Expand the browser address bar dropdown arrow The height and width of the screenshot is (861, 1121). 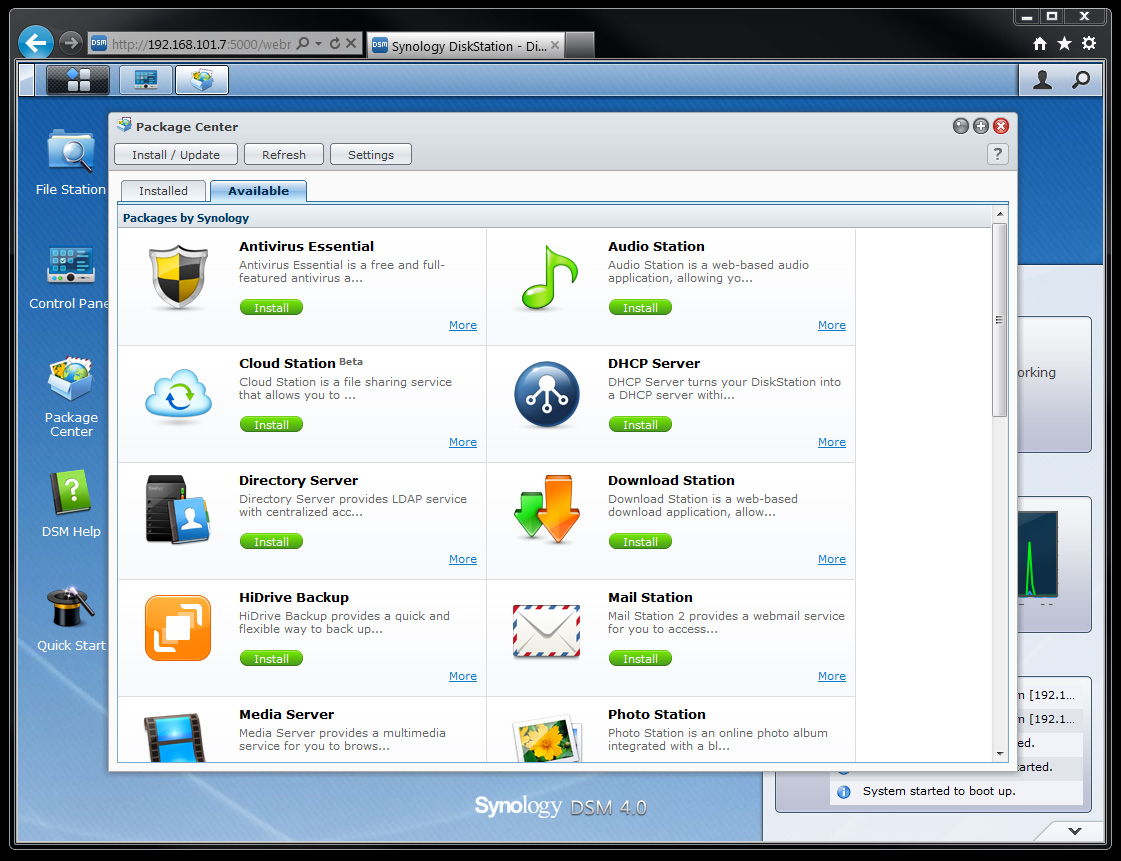(x=319, y=44)
